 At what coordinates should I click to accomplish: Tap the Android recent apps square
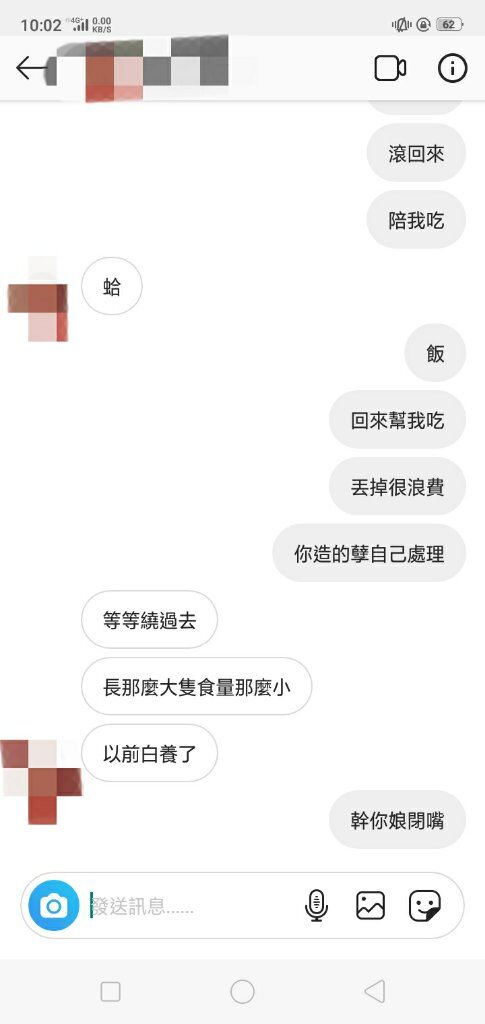click(x=110, y=992)
